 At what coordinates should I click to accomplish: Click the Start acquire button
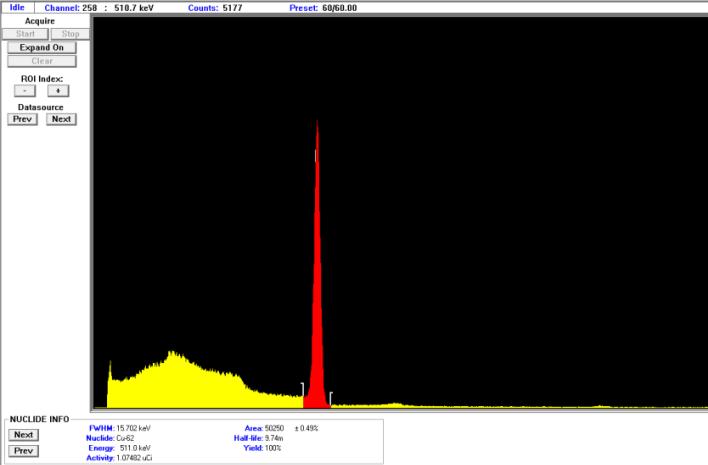(25, 34)
